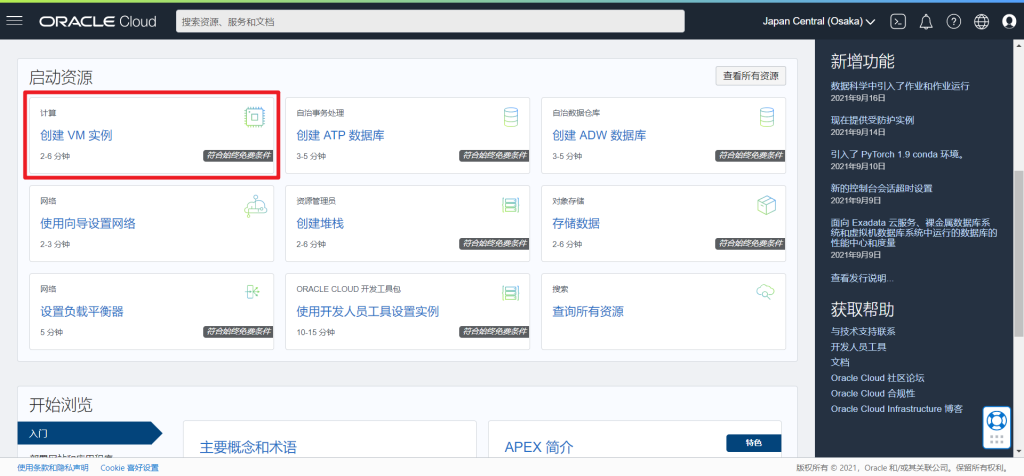The image size is (1024, 476).
Task: Click 符合始终免费条件 badge on 创建堆栈 card
Action: [x=496, y=243]
